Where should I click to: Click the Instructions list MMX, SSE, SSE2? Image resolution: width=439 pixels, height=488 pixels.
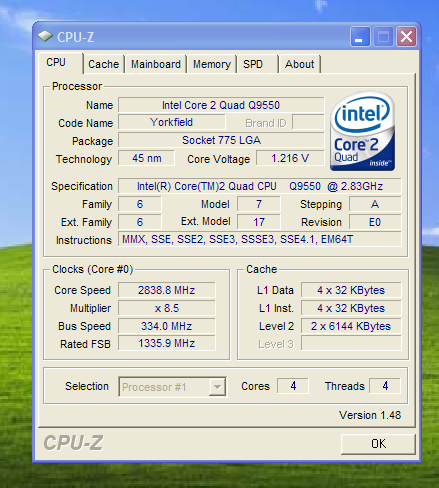click(260, 239)
